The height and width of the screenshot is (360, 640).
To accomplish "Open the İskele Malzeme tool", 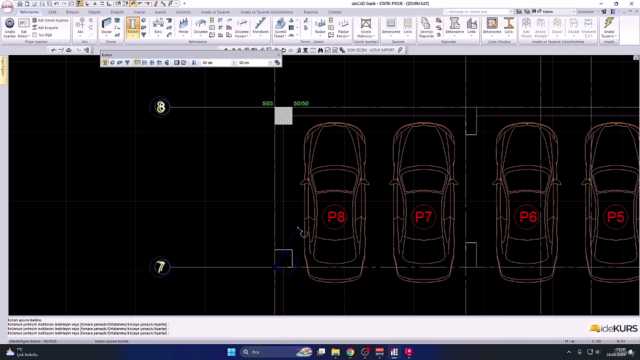I will (x=366, y=28).
